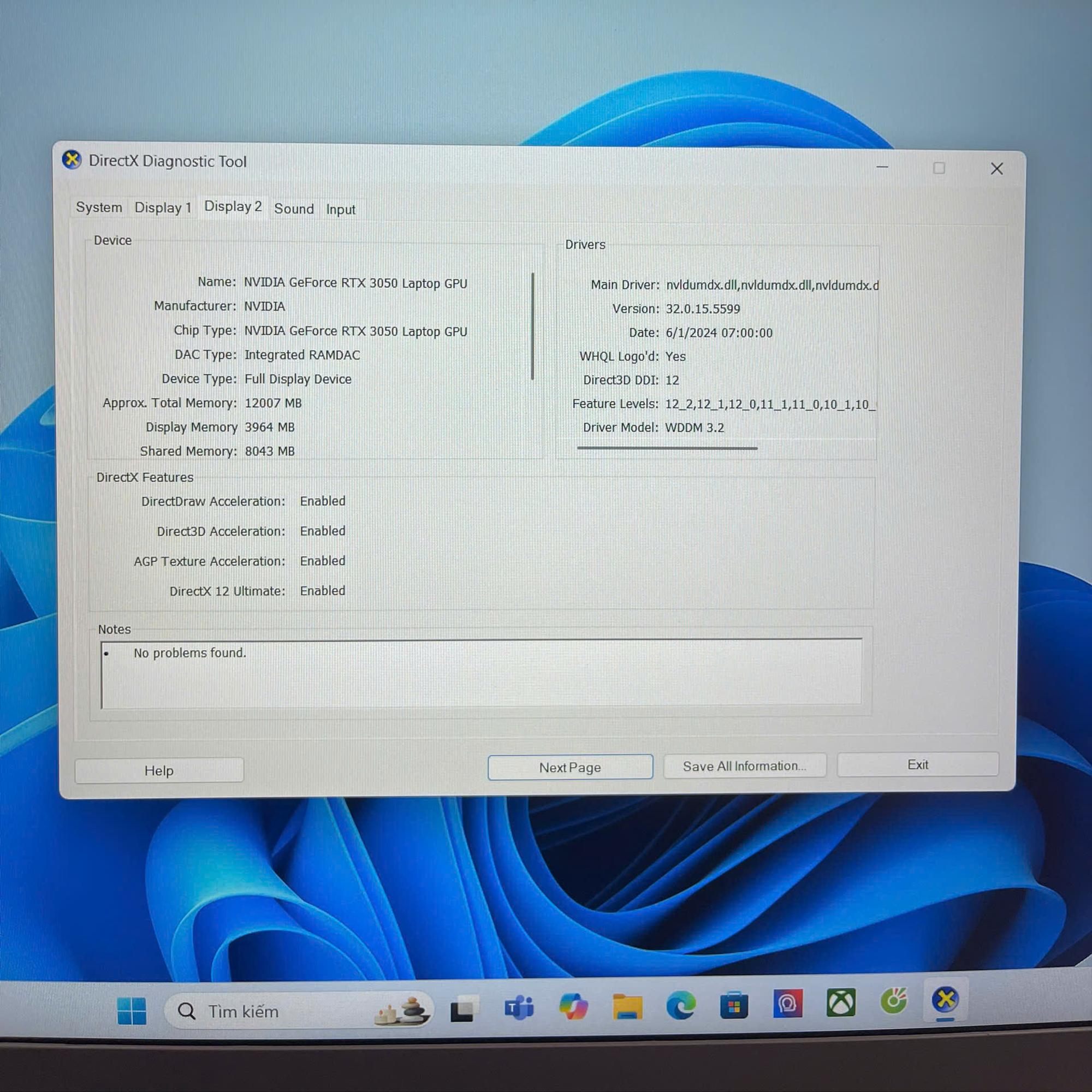Click the DirectX logo in the title bar
The height and width of the screenshot is (1092, 1092).
[72, 160]
